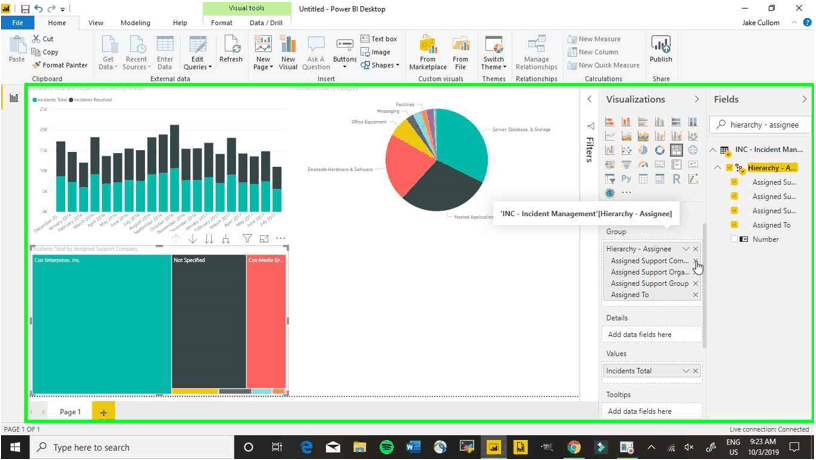Collapse the INC - Incident Man... table
The width and height of the screenshot is (816, 460).
click(x=713, y=150)
